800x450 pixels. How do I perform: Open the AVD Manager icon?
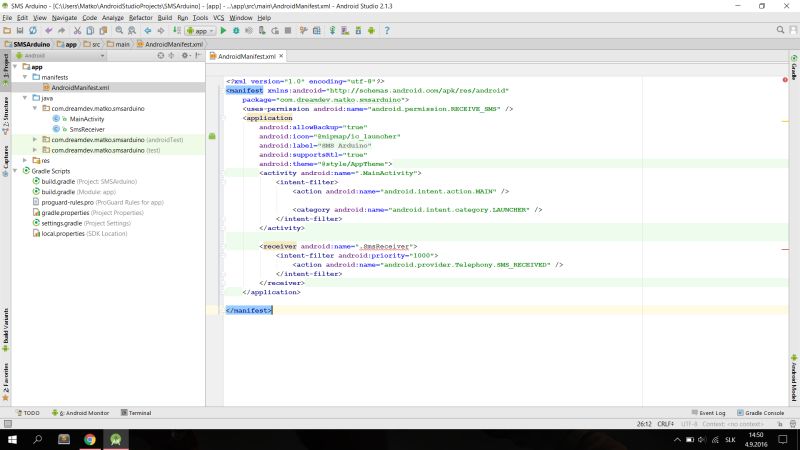pos(345,31)
